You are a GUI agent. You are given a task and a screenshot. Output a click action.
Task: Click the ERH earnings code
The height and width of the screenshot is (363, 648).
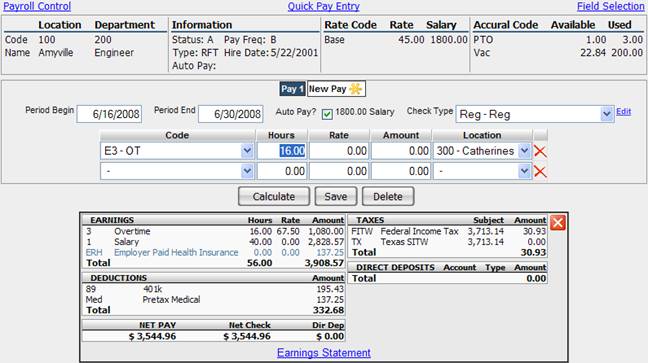[94, 252]
